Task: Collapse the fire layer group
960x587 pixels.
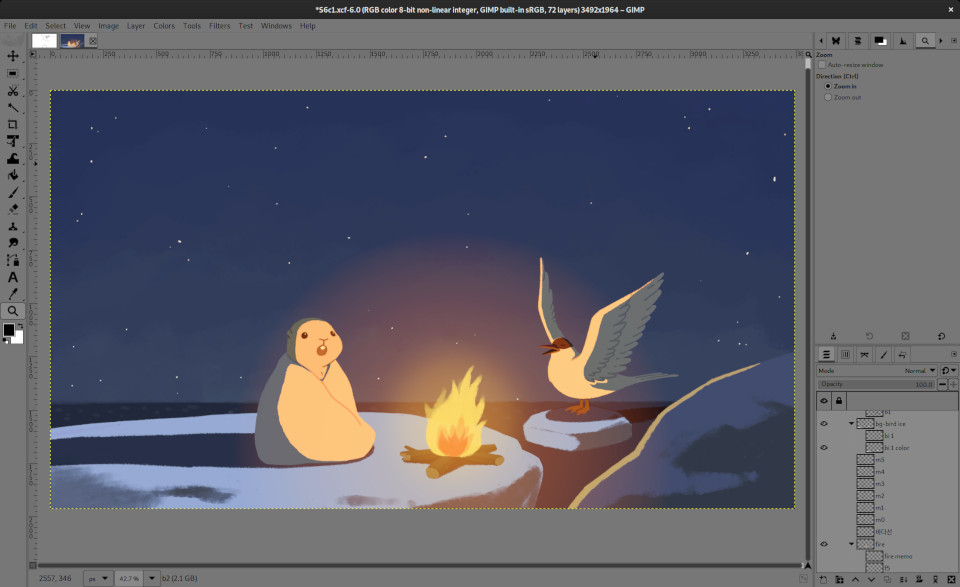Action: click(x=852, y=543)
